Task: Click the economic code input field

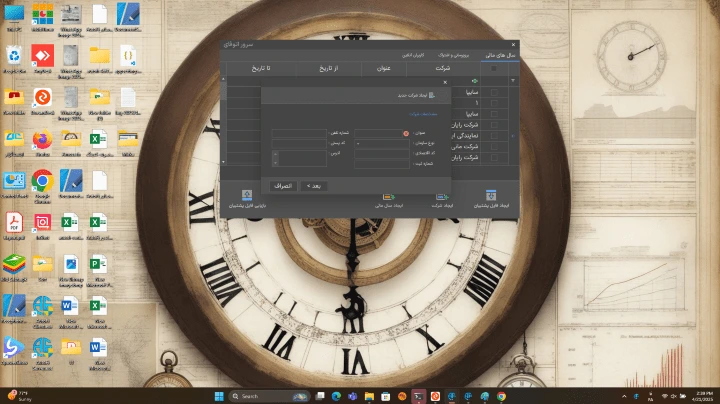Action: point(382,153)
